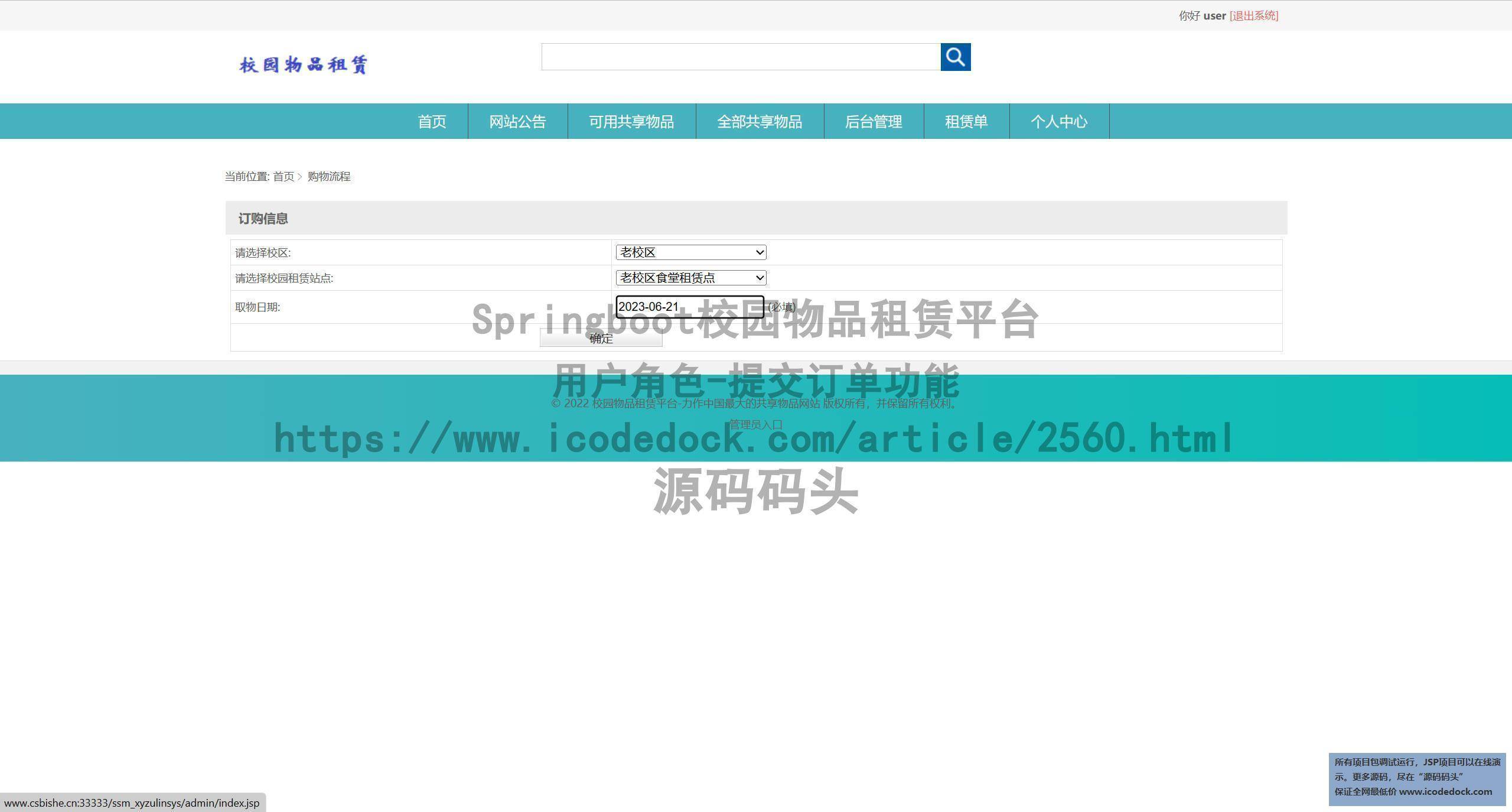Screen dimensions: 1512x812
Task: Expand the 校园租赁站点 rental station dropdown
Action: tap(690, 278)
